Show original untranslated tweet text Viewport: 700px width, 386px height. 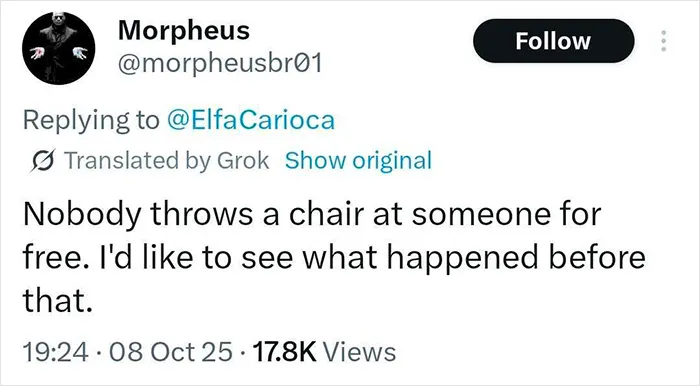pos(358,161)
